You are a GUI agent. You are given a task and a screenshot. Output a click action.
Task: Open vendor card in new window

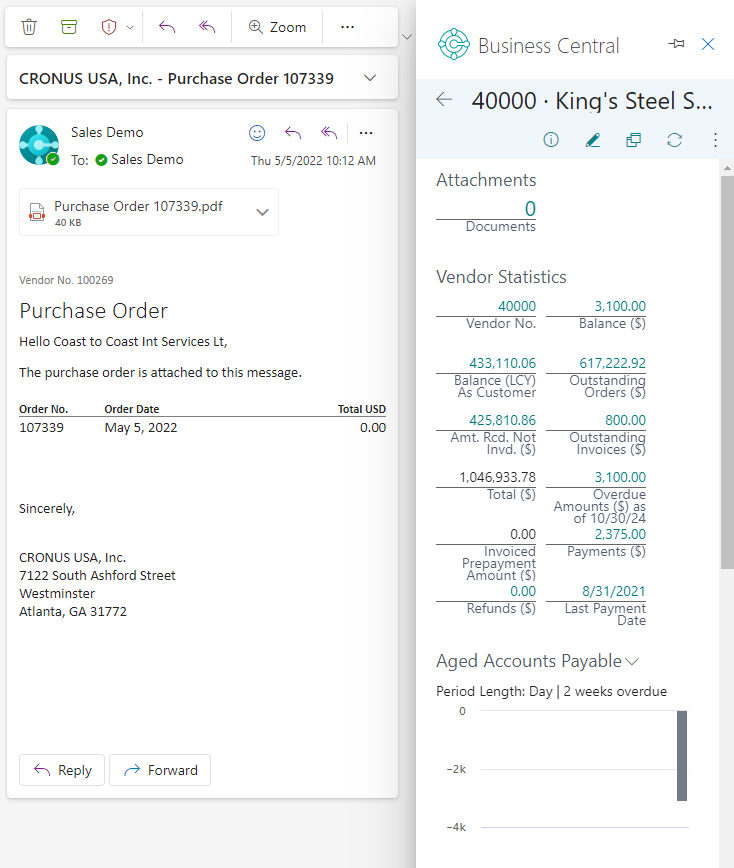coord(633,140)
